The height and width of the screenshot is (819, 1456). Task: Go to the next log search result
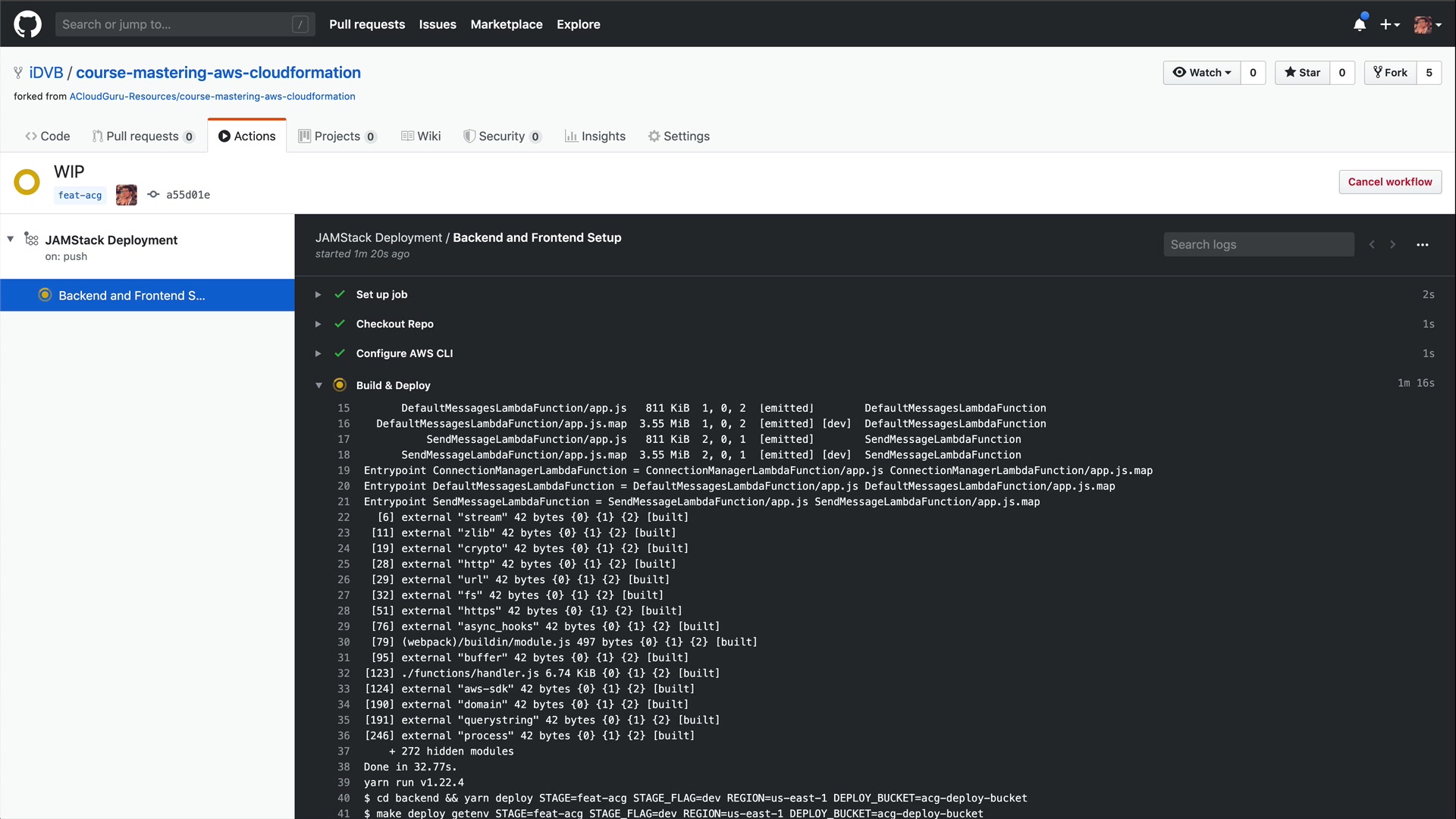click(x=1392, y=245)
